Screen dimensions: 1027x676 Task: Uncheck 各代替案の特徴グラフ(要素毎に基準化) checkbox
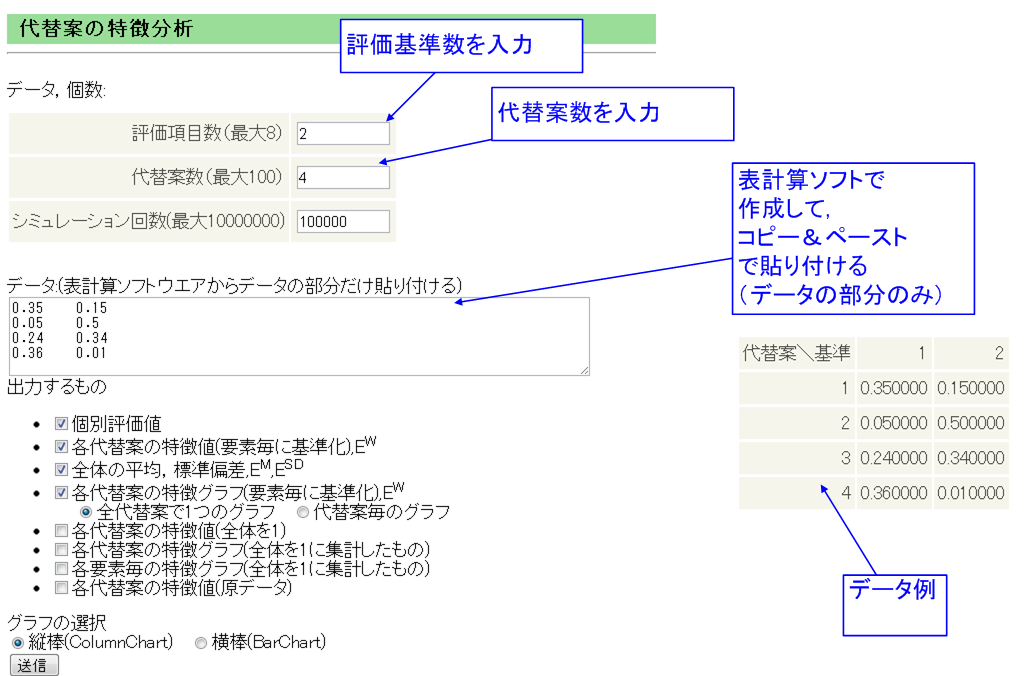pos(61,493)
